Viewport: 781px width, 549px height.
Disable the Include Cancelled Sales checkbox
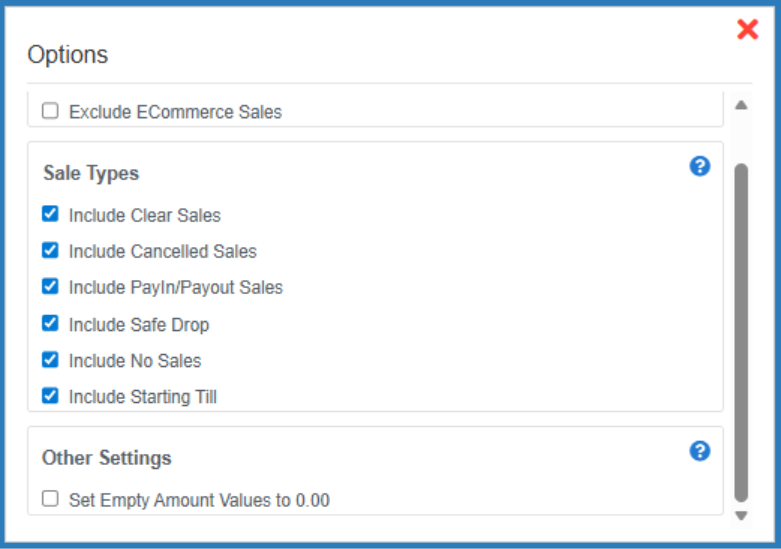[x=50, y=250]
